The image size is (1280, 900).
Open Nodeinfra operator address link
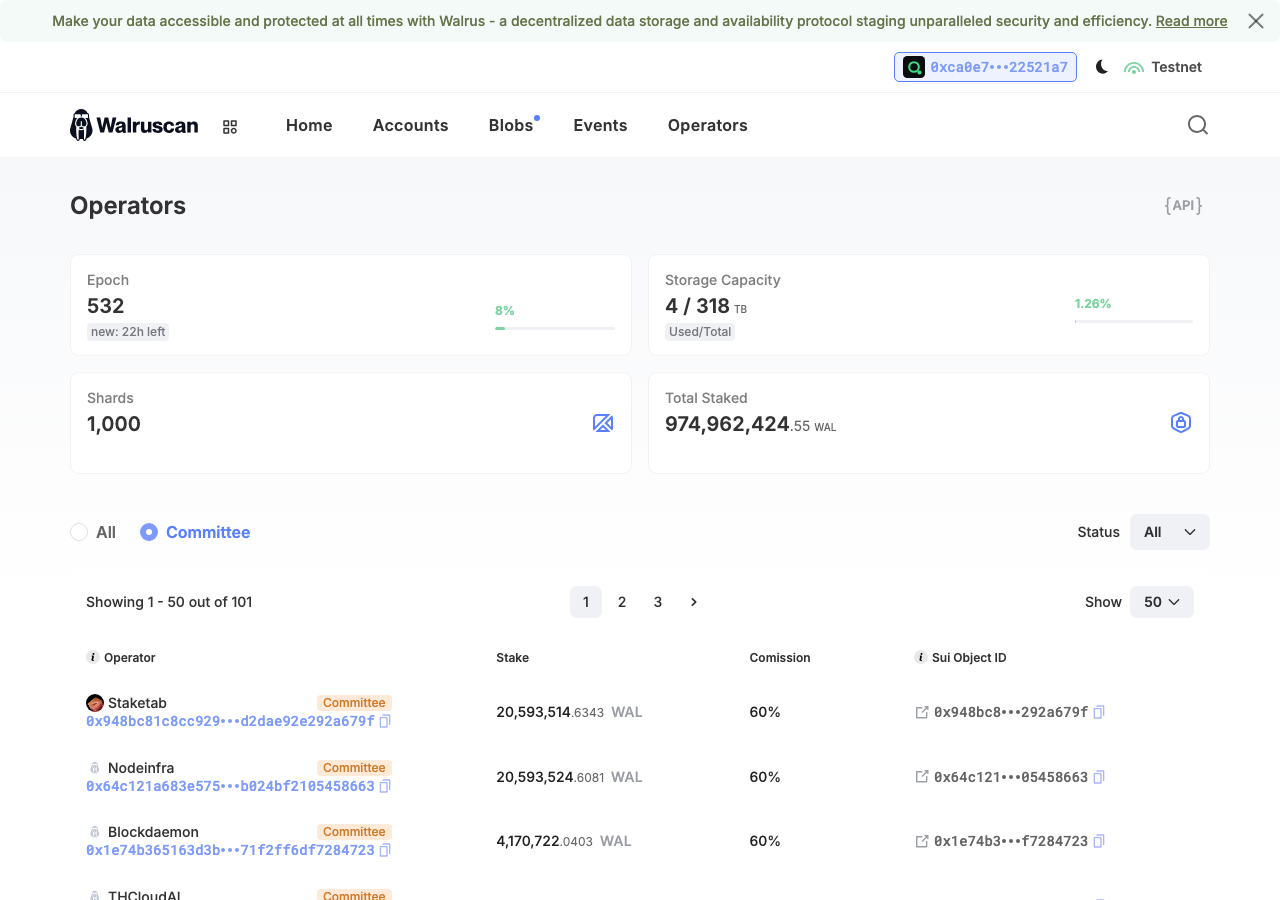230,786
